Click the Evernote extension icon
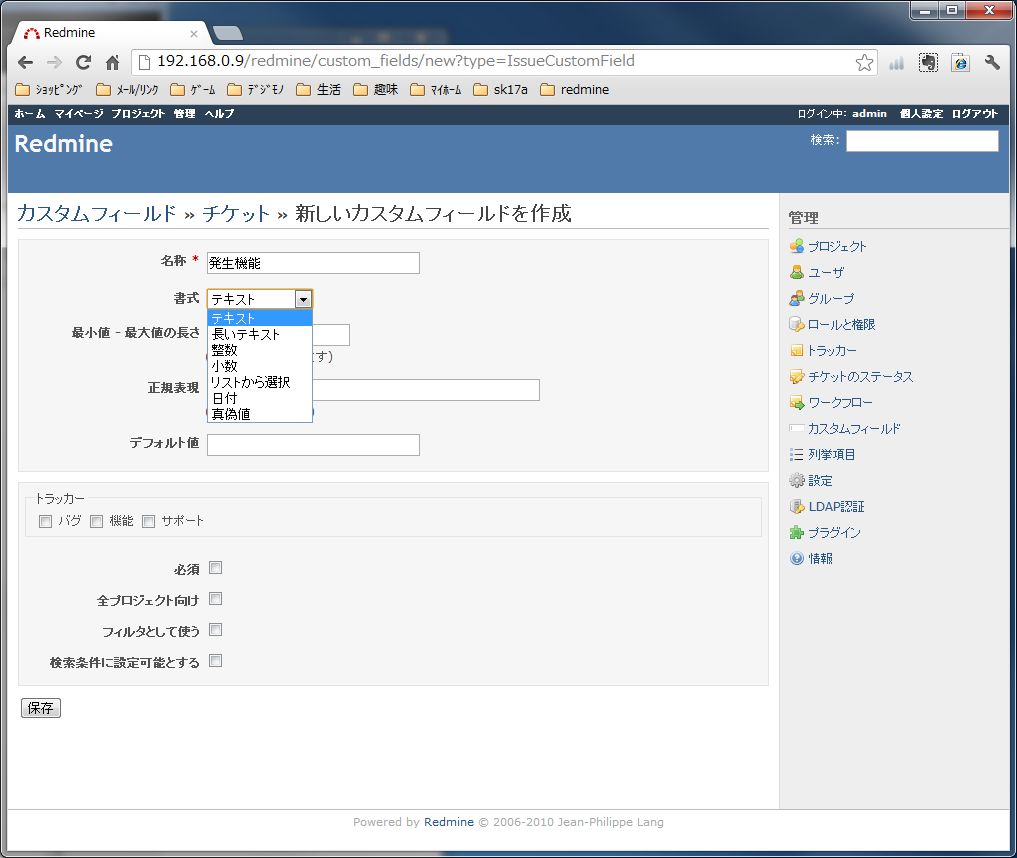 click(928, 62)
